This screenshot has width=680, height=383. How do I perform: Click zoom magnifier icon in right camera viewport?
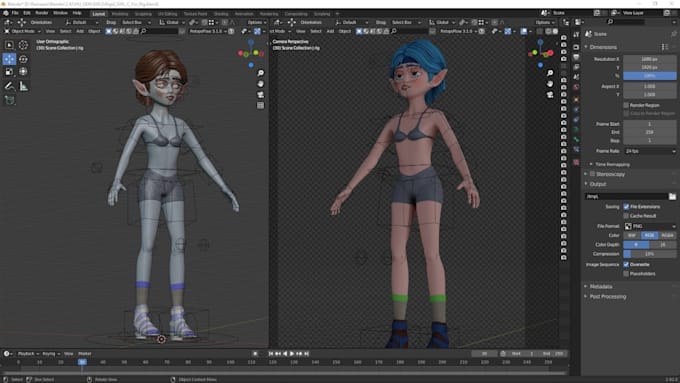[x=550, y=73]
